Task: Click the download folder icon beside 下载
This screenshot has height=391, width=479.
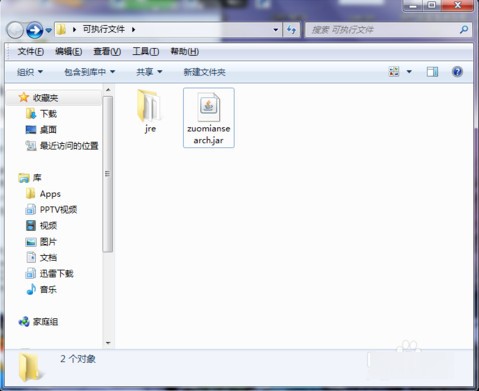Action: click(x=31, y=114)
